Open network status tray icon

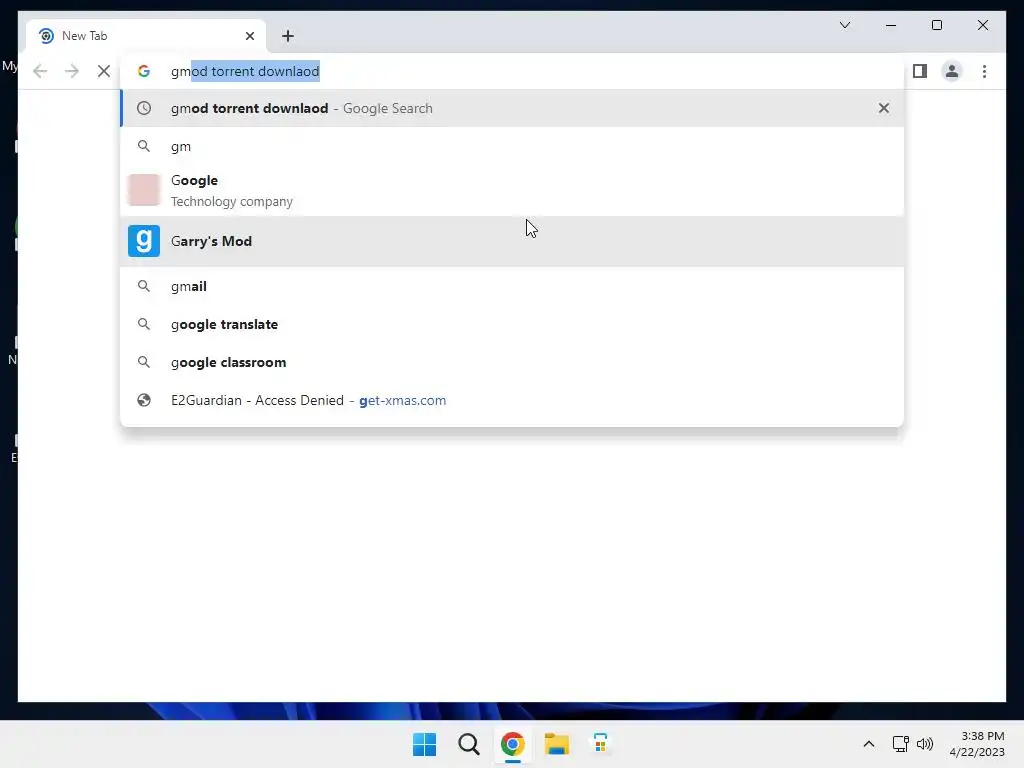click(x=901, y=744)
